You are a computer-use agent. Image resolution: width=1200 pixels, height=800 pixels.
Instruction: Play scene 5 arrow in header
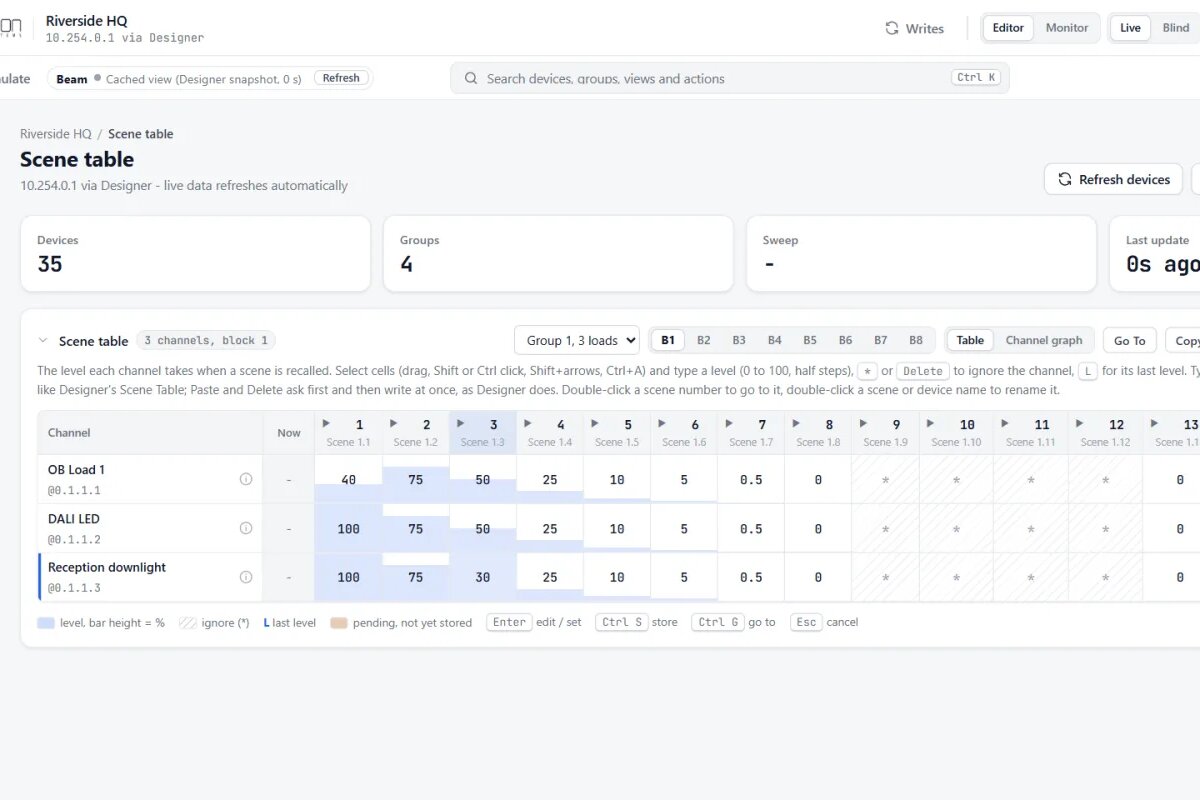pos(595,424)
